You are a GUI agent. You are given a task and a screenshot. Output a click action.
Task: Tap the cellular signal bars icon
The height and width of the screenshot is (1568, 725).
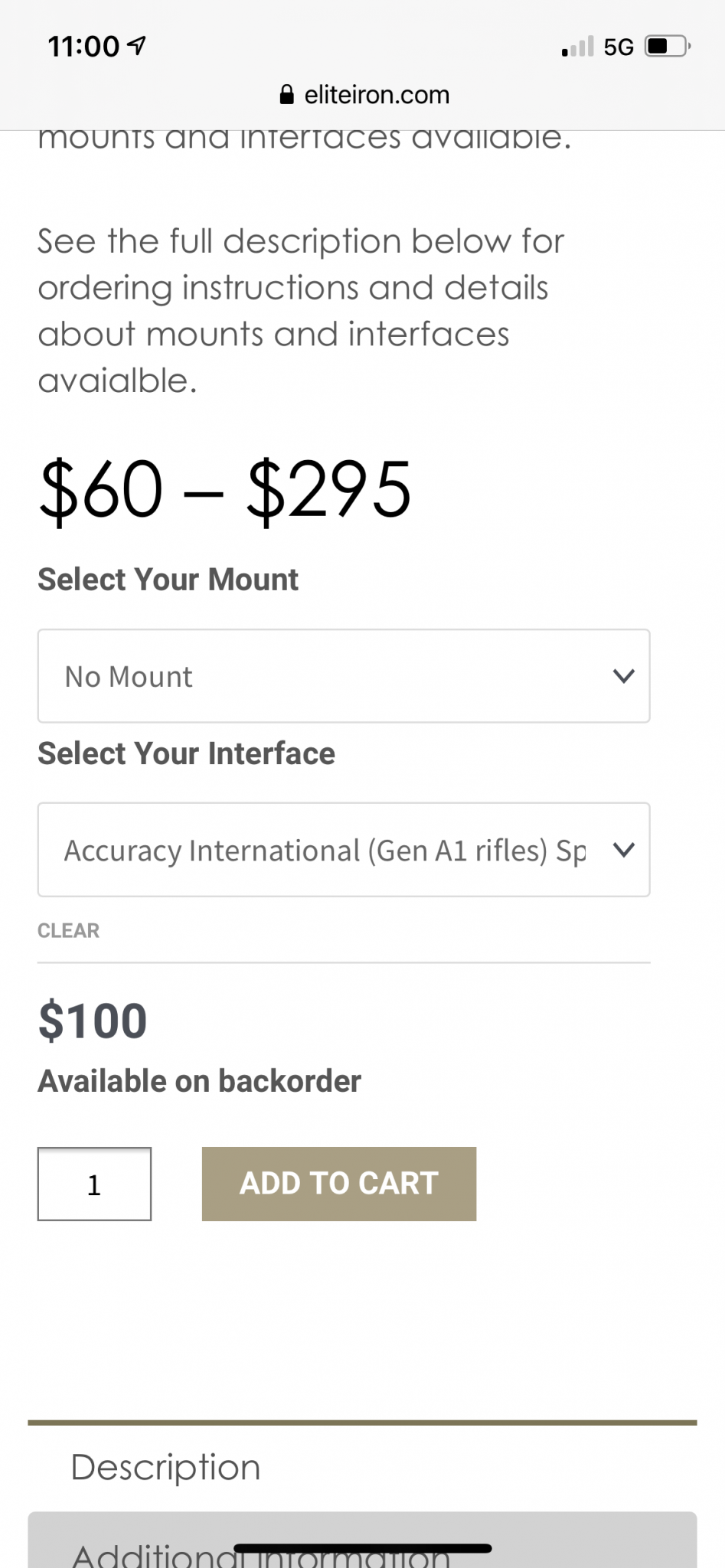(578, 47)
